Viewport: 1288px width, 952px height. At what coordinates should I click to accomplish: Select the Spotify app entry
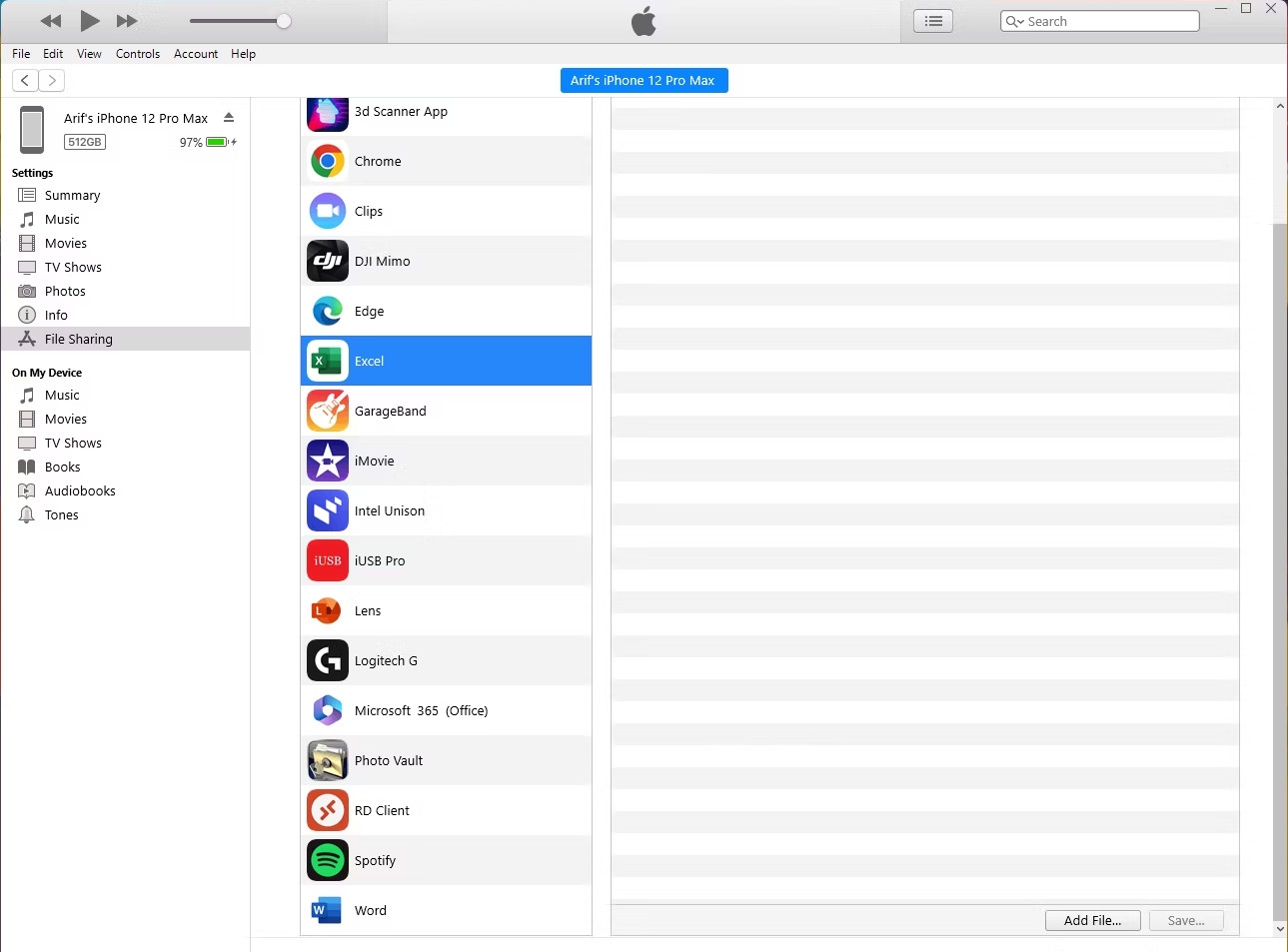pos(446,860)
